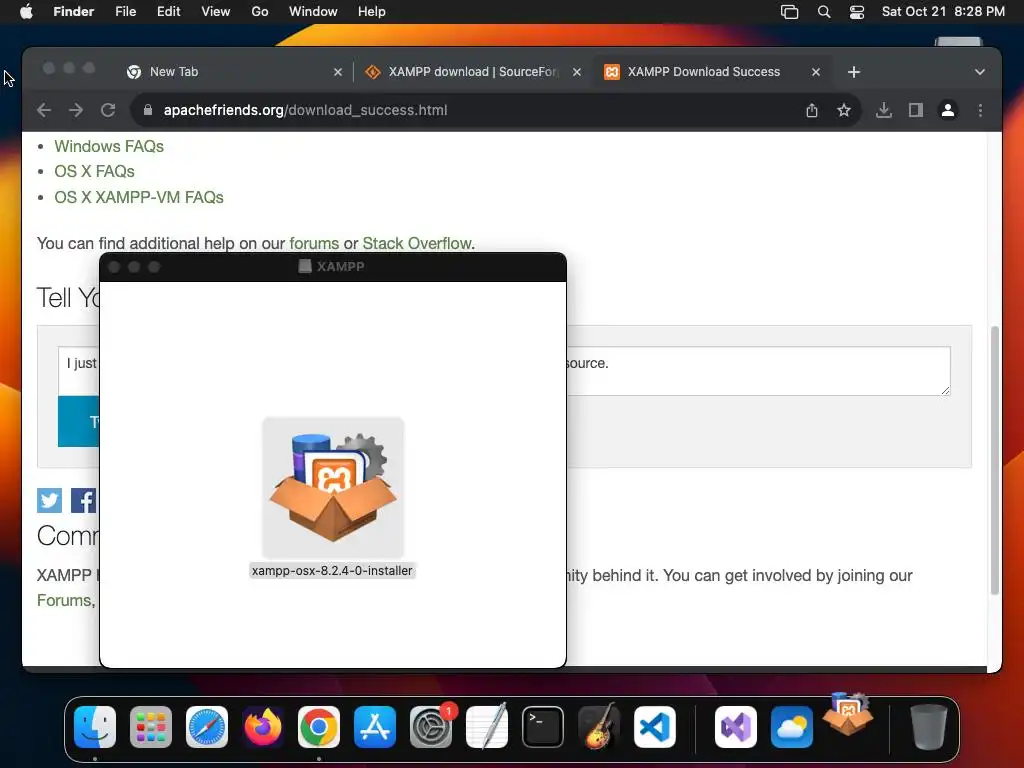
Task: Open App Store from the Dock
Action: point(375,727)
